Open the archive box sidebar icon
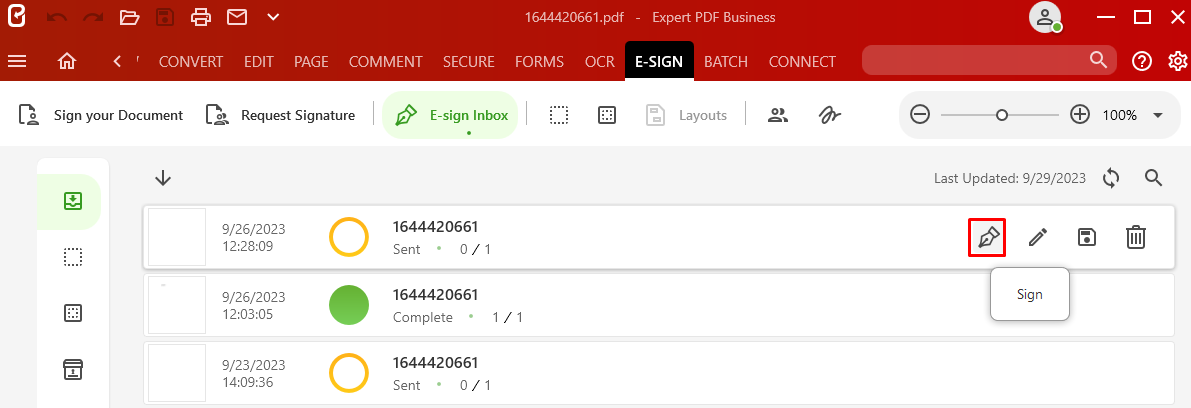The height and width of the screenshot is (408, 1191). pos(73,369)
